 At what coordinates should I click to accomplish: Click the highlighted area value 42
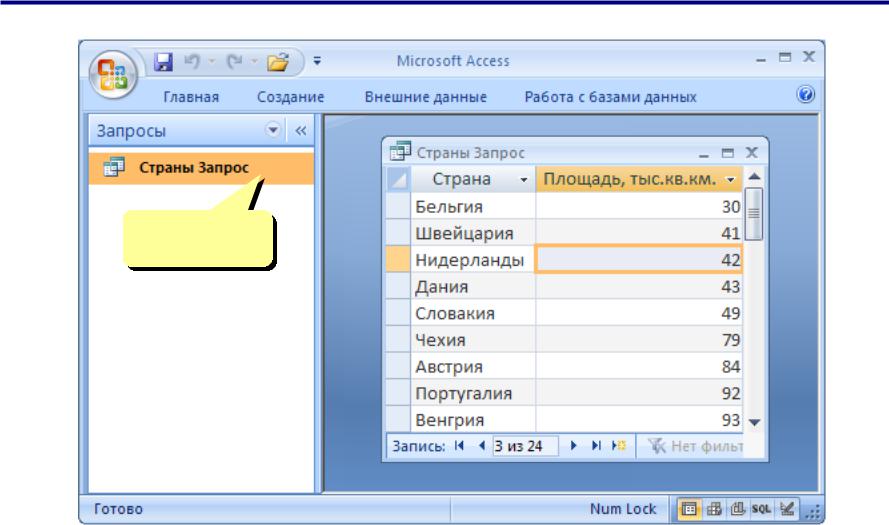pos(639,260)
